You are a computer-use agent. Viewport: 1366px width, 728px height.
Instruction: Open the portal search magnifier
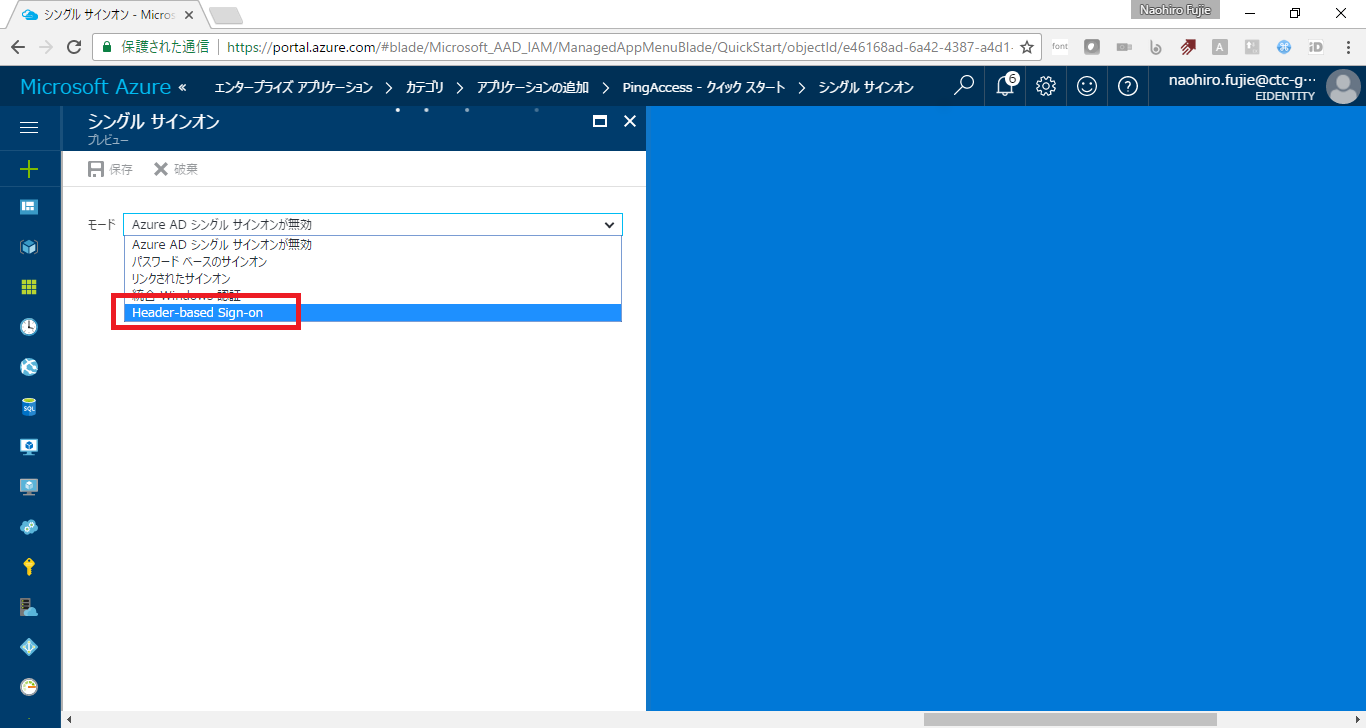click(x=962, y=86)
